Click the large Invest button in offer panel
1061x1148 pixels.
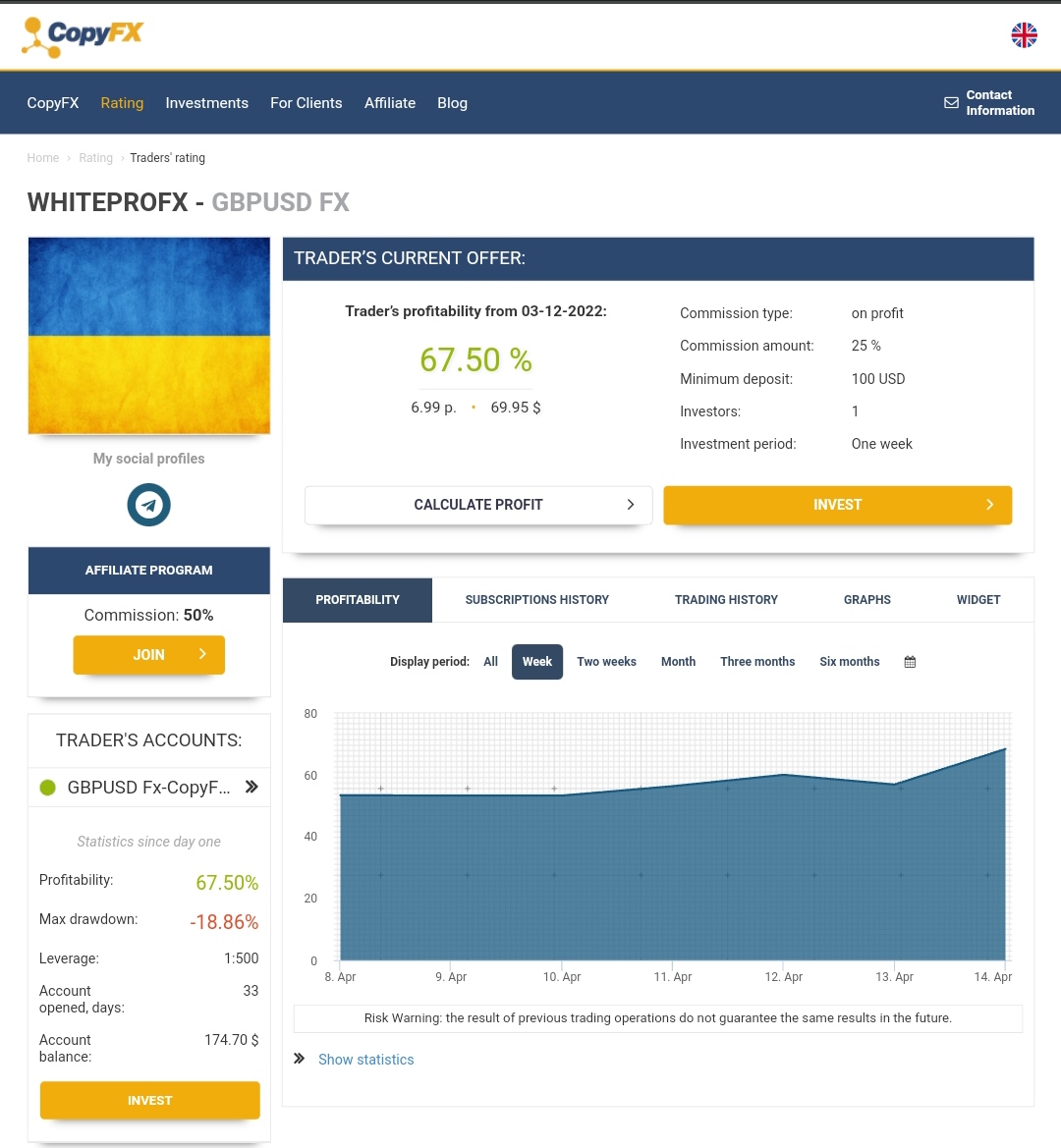(838, 505)
